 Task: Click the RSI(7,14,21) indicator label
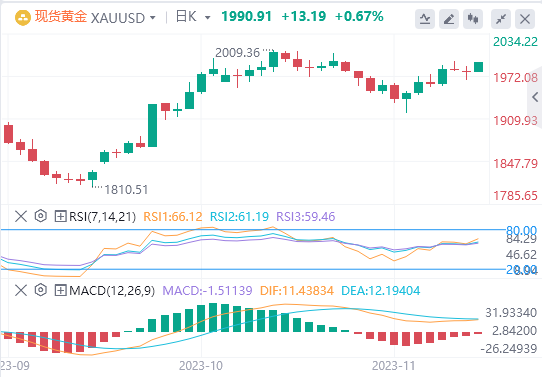point(102,217)
